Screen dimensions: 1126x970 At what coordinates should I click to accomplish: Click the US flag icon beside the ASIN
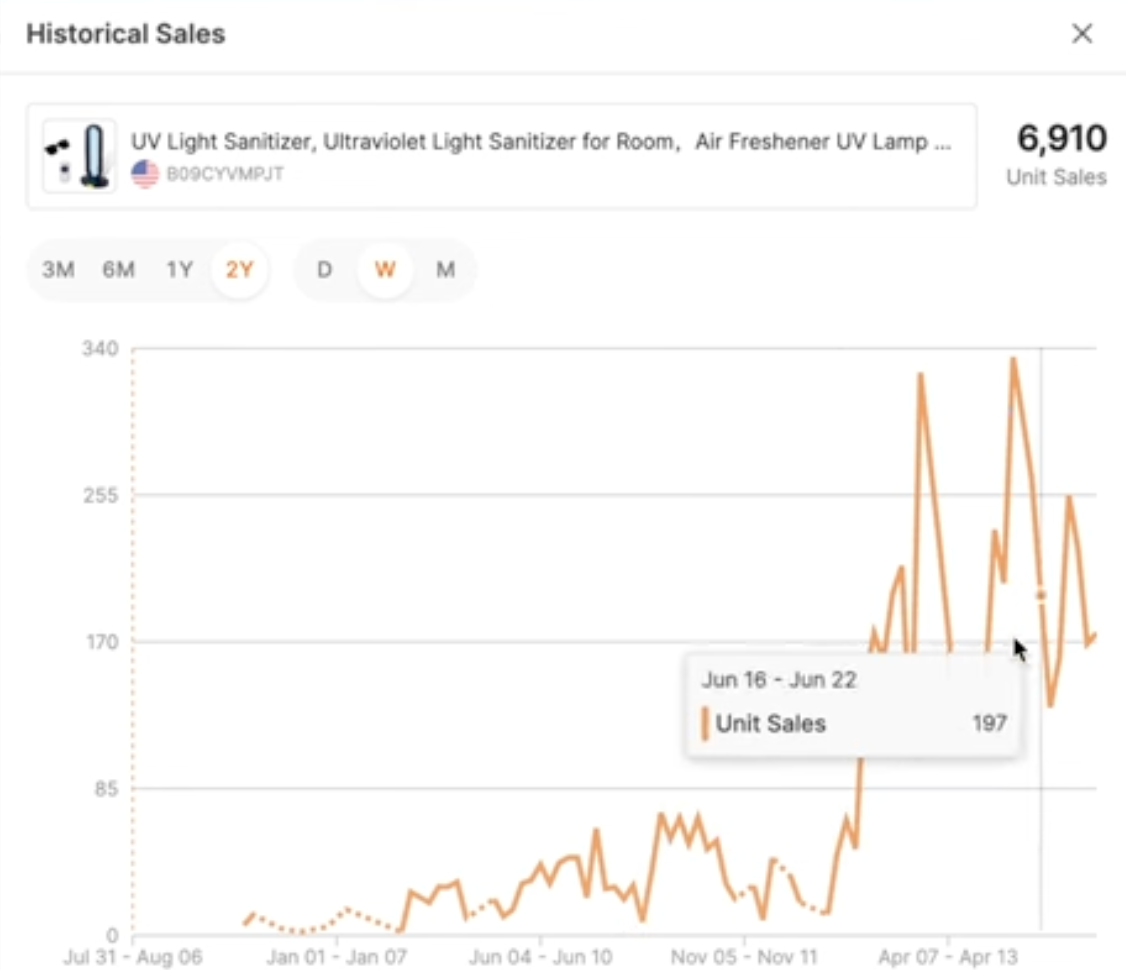[144, 173]
